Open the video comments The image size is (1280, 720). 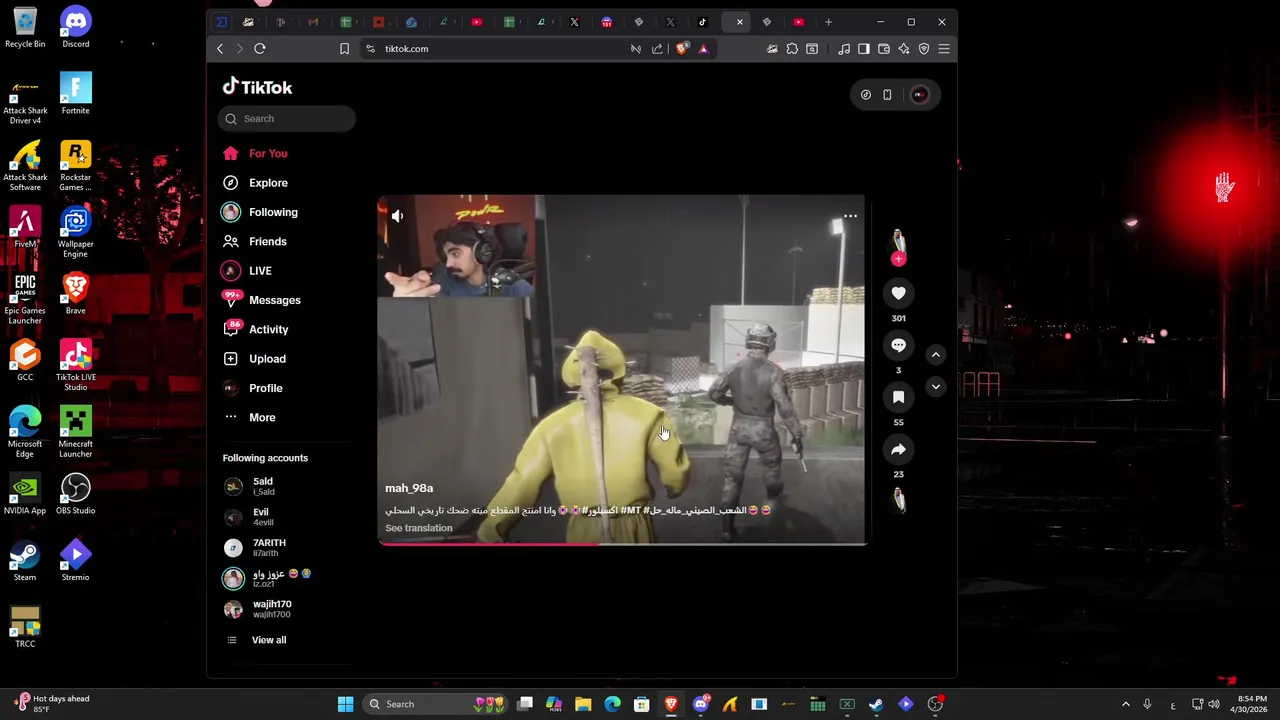[x=898, y=345]
